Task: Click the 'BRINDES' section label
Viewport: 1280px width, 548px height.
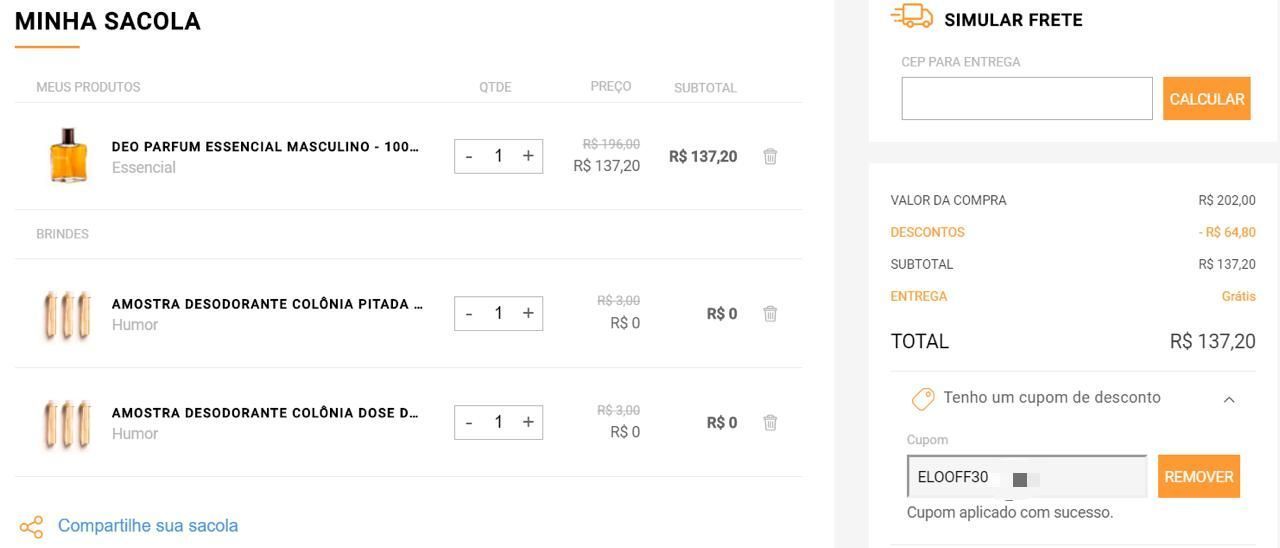Action: coord(62,234)
